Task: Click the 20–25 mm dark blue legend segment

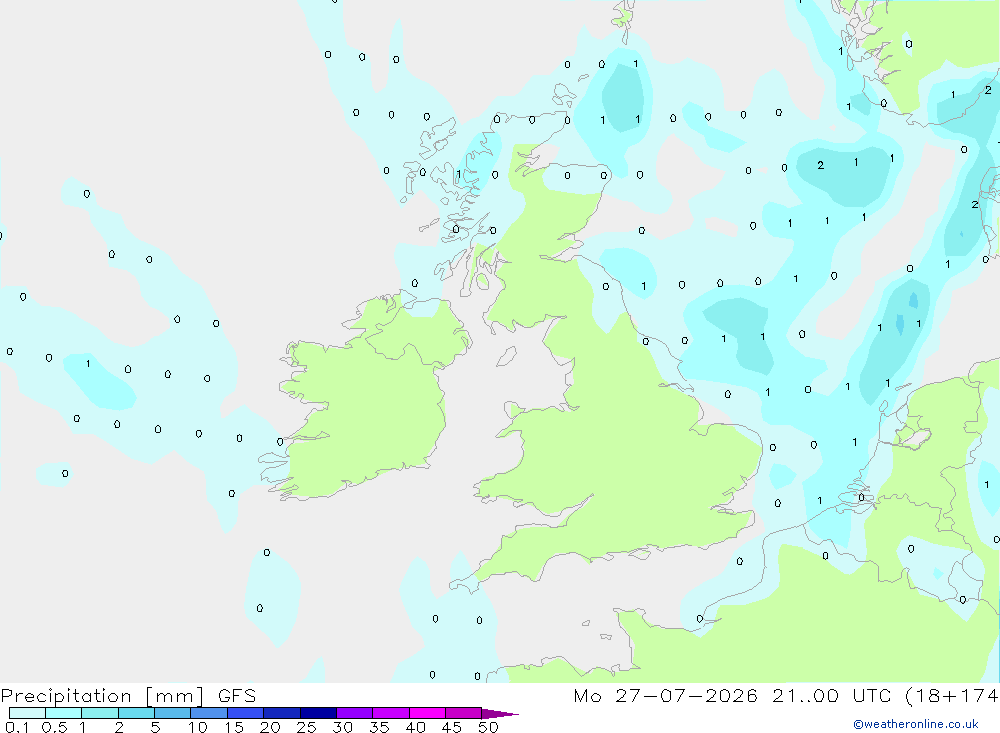Action: tap(282, 713)
